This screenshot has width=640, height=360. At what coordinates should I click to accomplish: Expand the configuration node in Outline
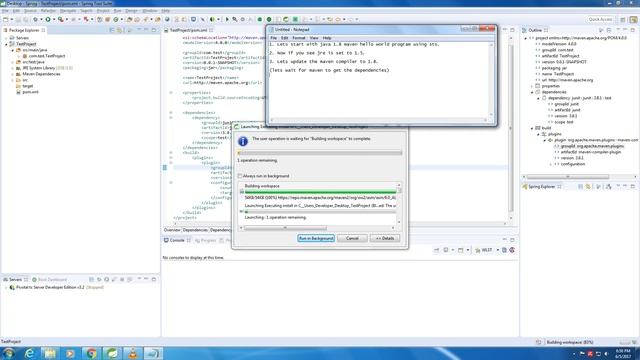[550, 164]
